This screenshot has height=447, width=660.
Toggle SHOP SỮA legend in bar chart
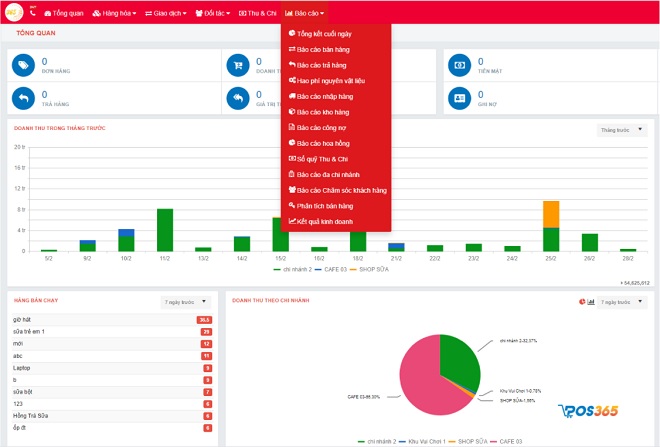(x=369, y=269)
